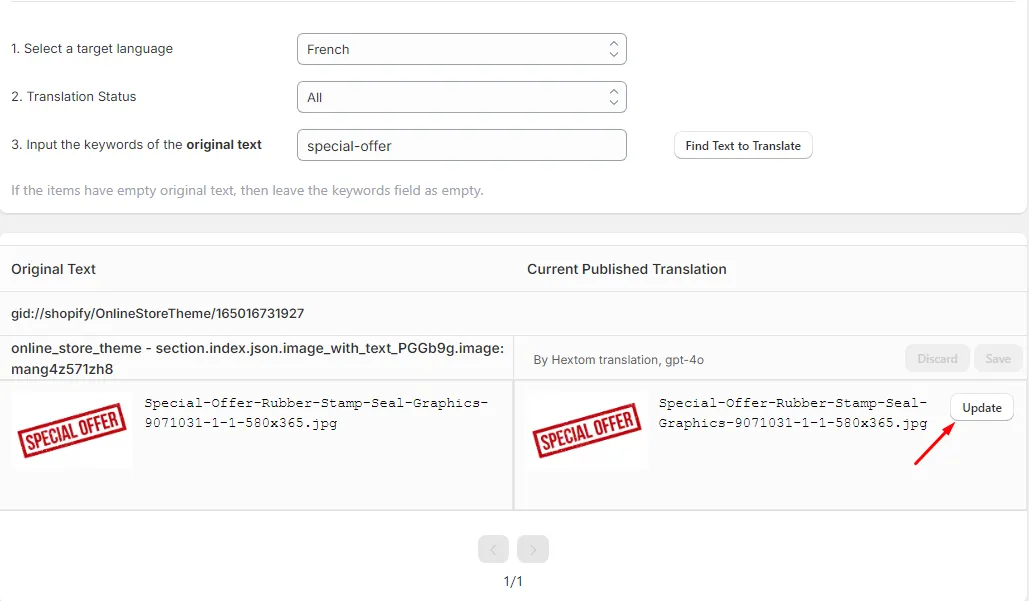Click the greyed-out Save button
The height and width of the screenshot is (601, 1029).
[x=998, y=358]
